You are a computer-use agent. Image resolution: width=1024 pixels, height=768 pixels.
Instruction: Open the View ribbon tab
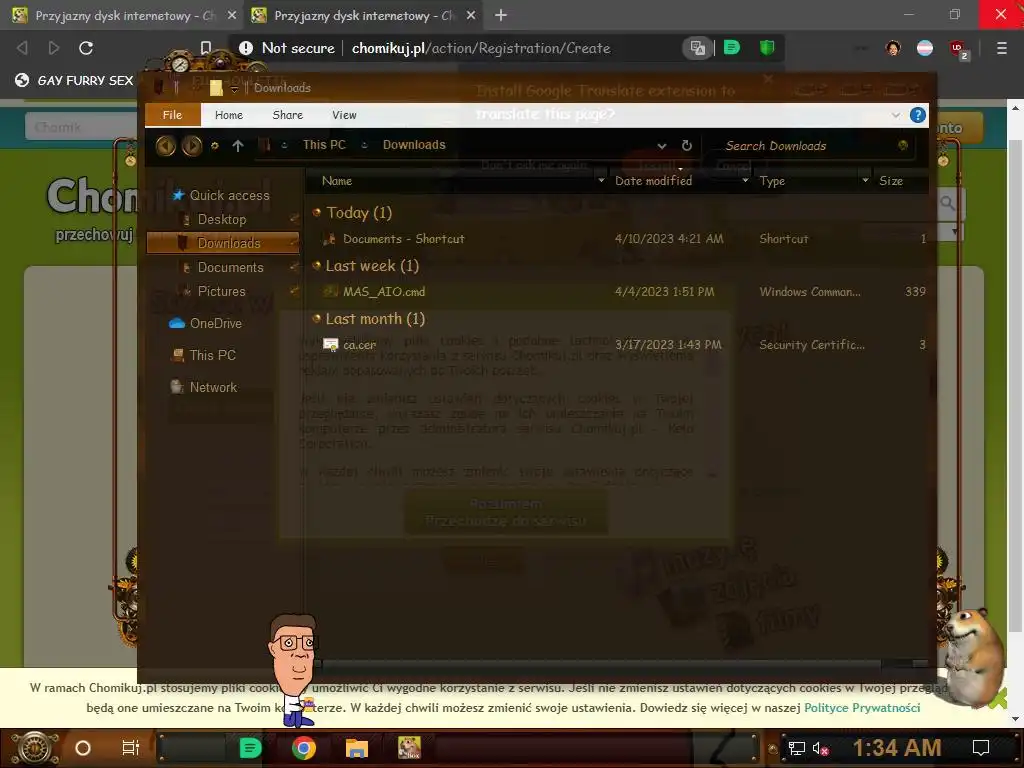344,115
